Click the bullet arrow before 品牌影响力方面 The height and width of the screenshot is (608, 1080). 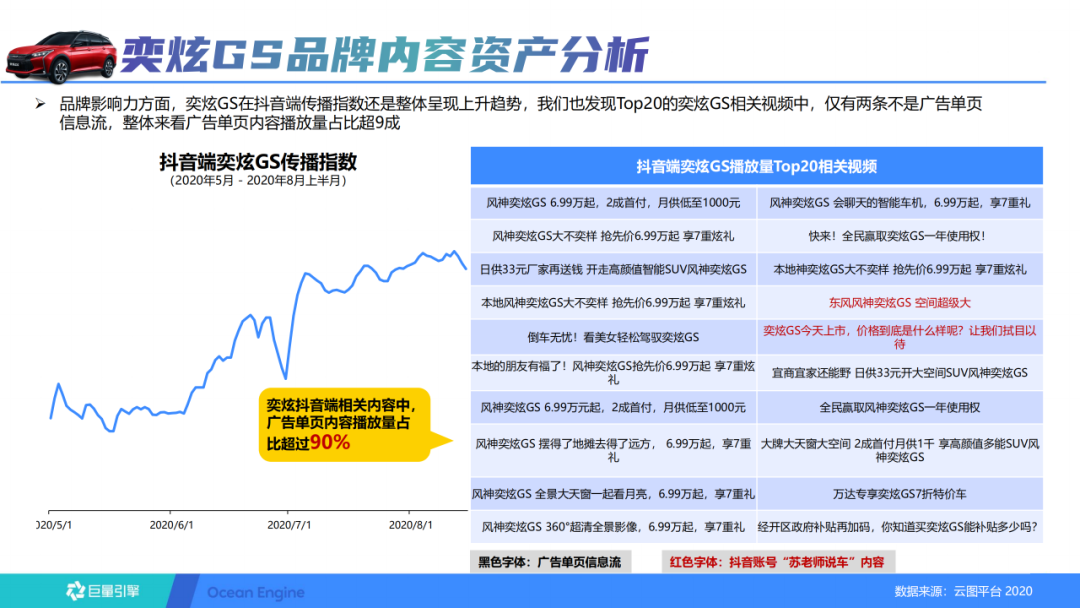[x=40, y=104]
